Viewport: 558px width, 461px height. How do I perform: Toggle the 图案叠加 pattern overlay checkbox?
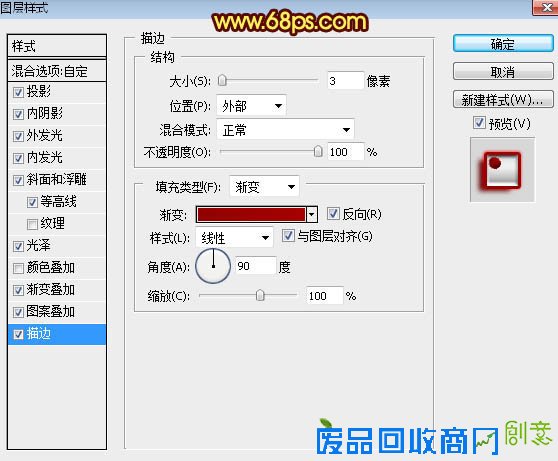point(18,312)
